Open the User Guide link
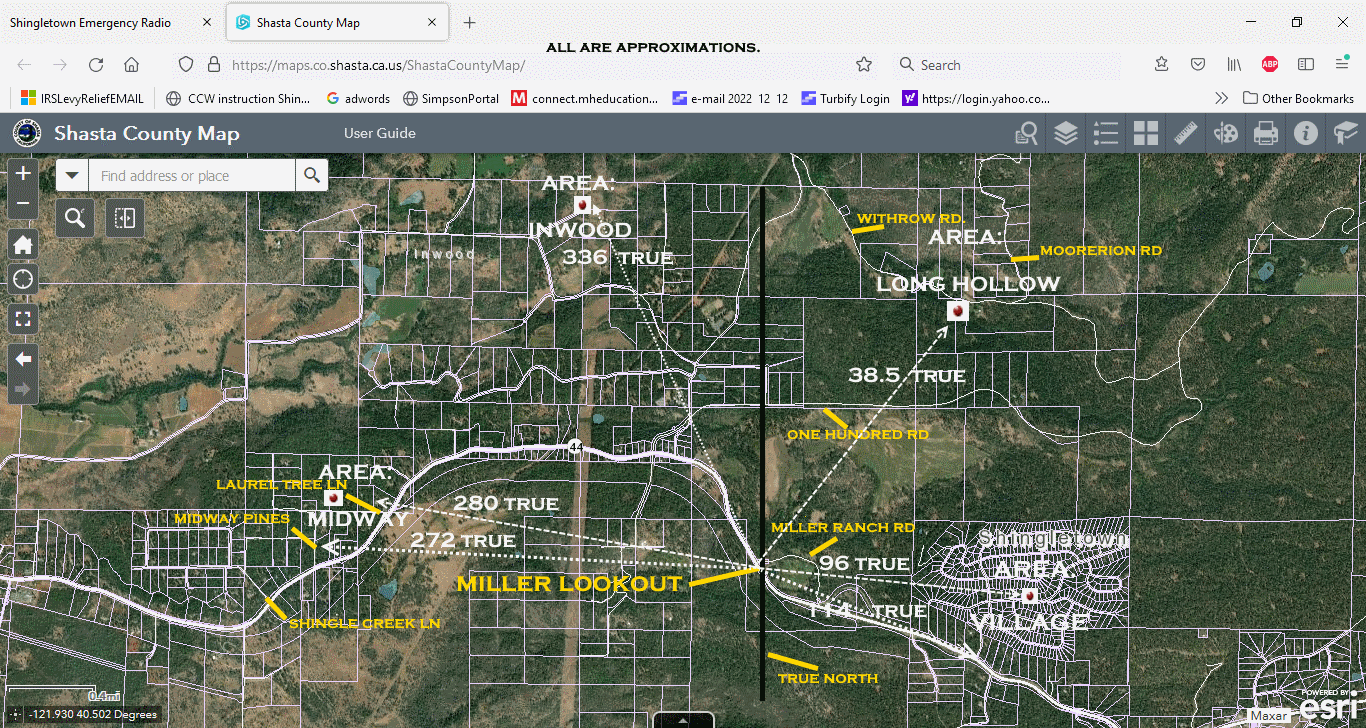 379,133
